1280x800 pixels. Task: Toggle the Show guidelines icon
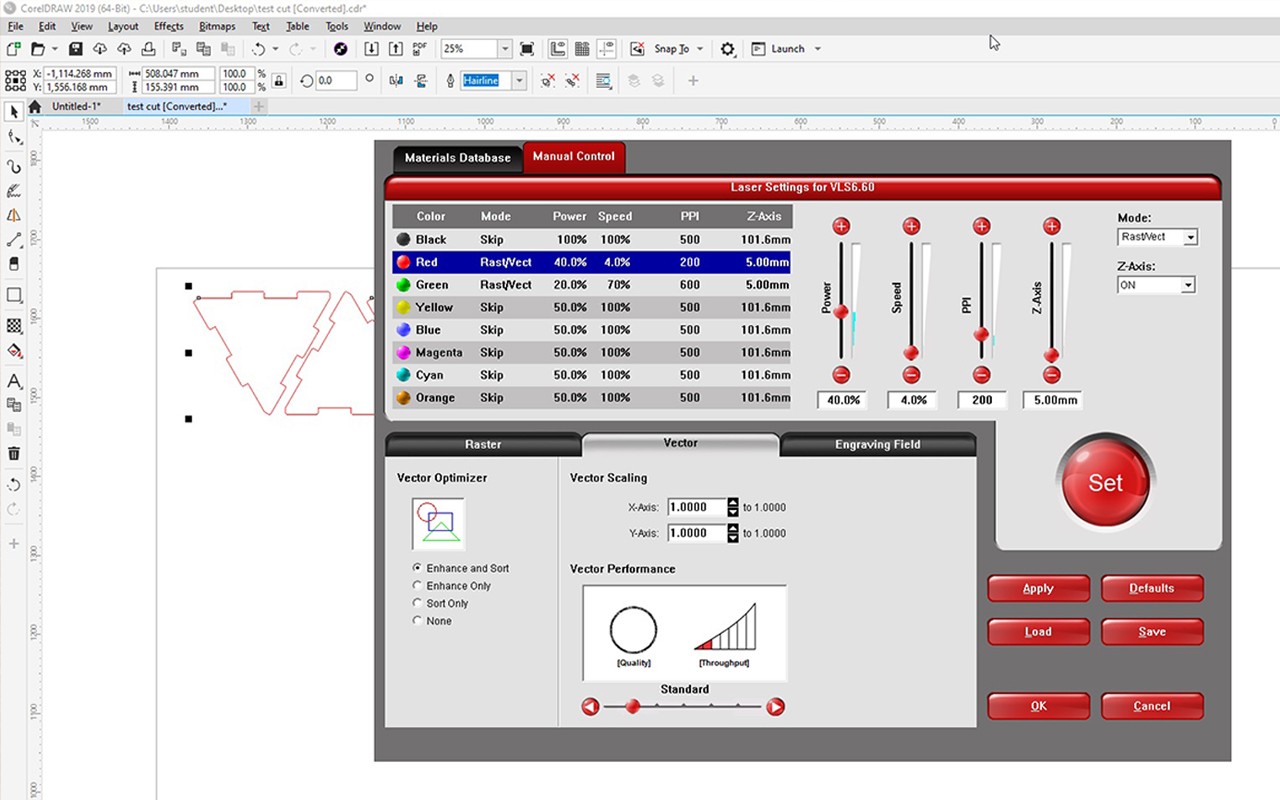coord(607,48)
